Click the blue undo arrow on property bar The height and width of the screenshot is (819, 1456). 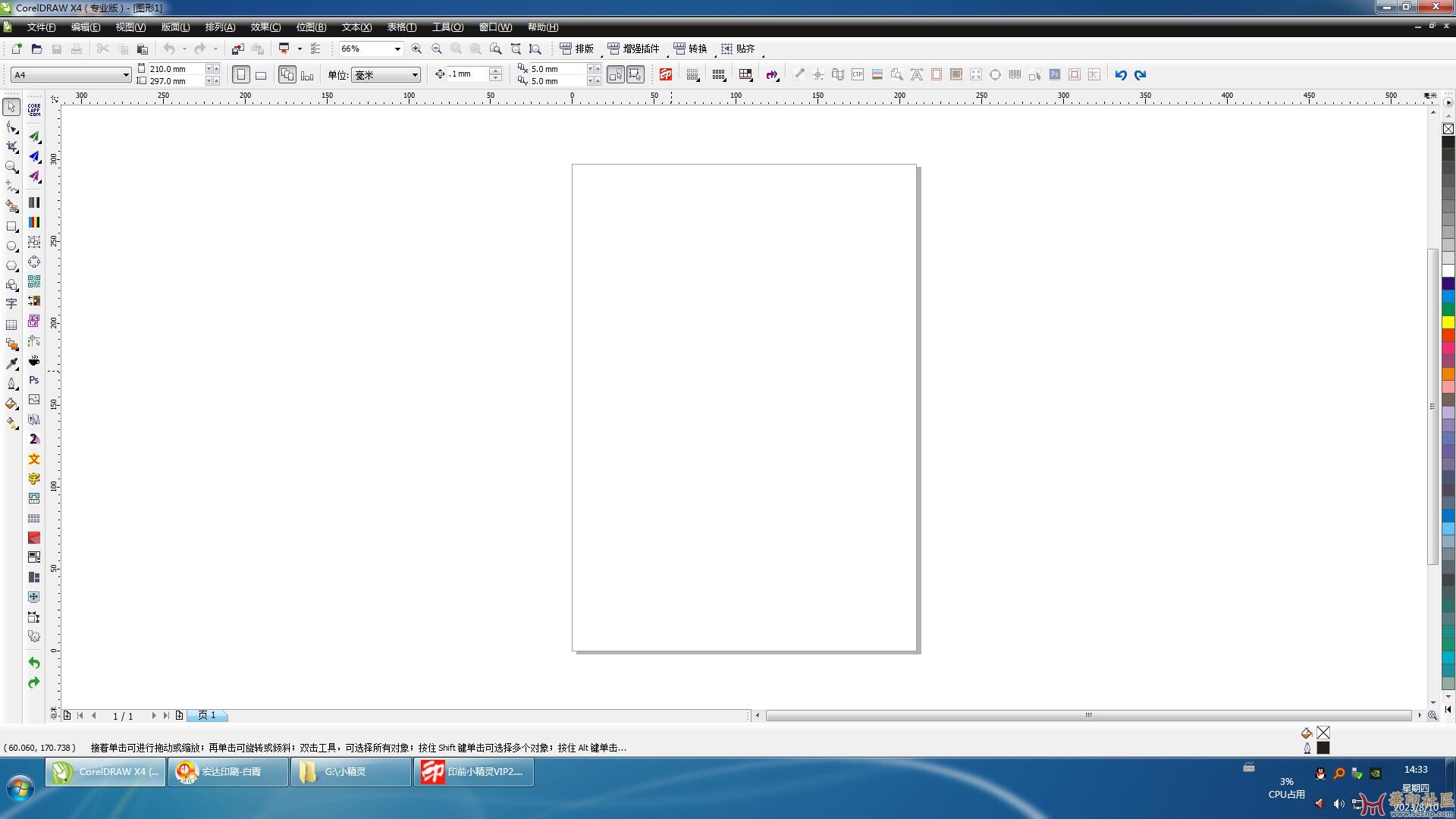tap(1120, 74)
